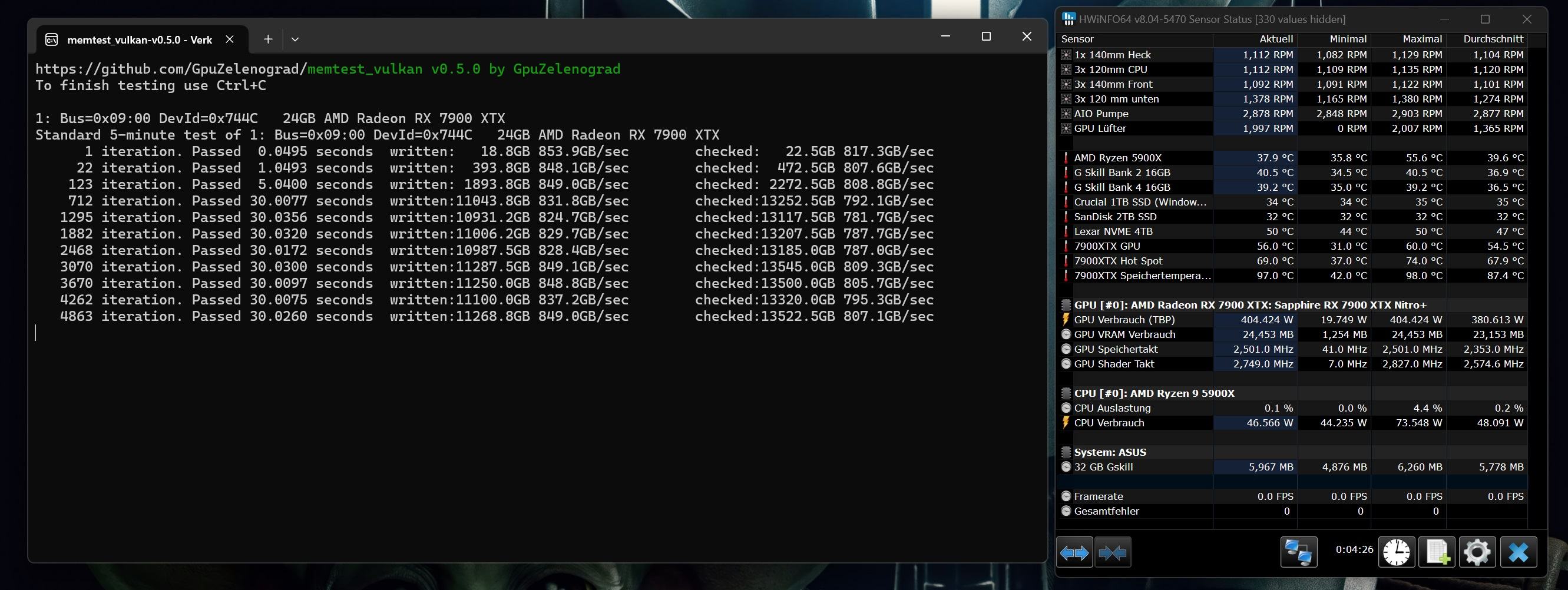Collapse the GPU [#0] AMD Radeon RX 7900 XTX group

tap(1066, 305)
